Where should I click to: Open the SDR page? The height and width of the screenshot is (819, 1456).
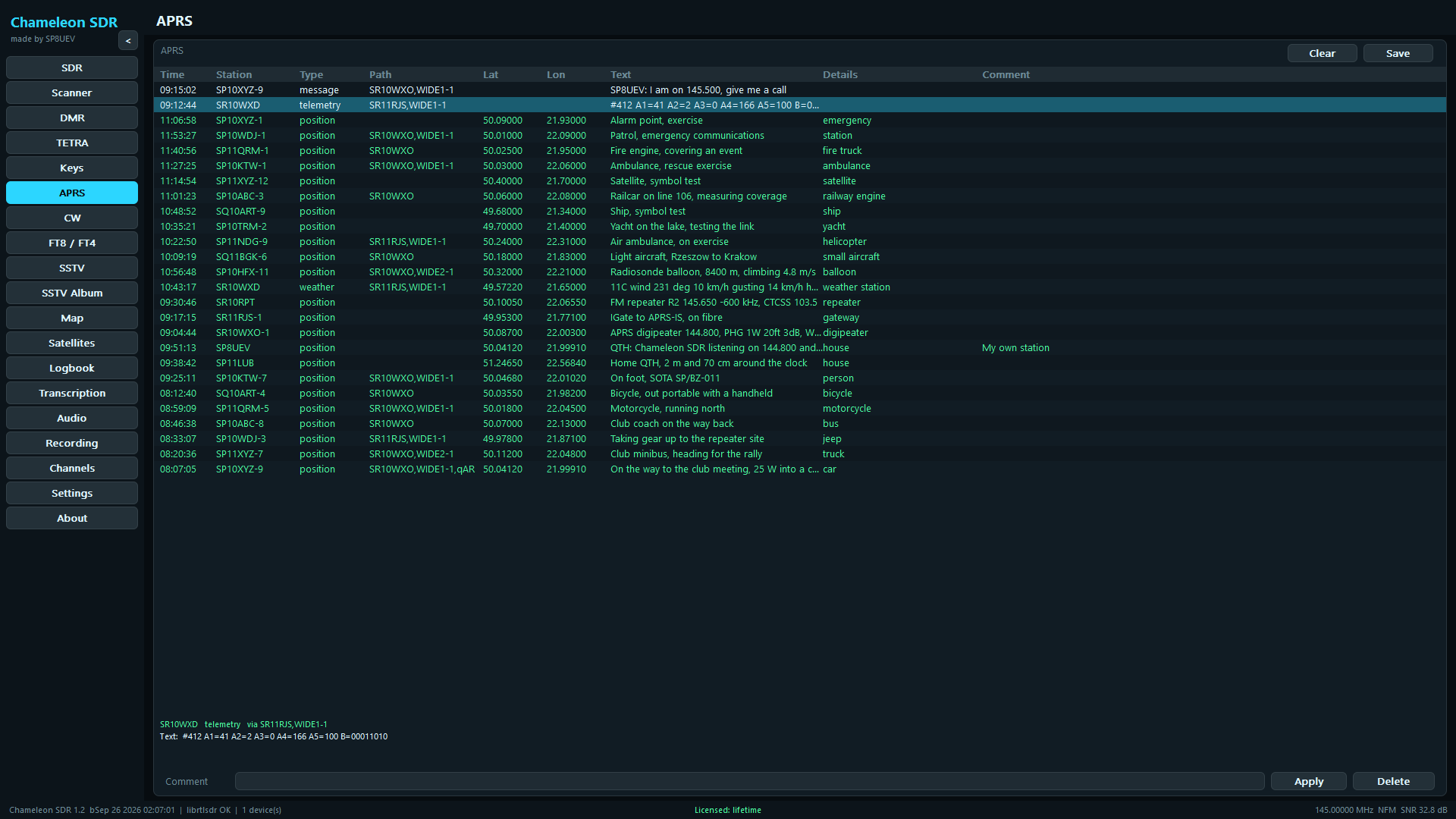coord(72,67)
